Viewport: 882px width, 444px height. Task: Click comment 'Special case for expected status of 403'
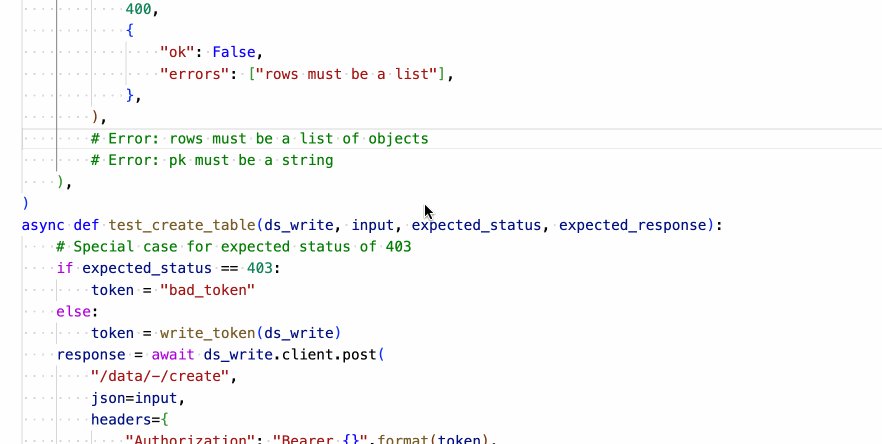[x=233, y=246]
